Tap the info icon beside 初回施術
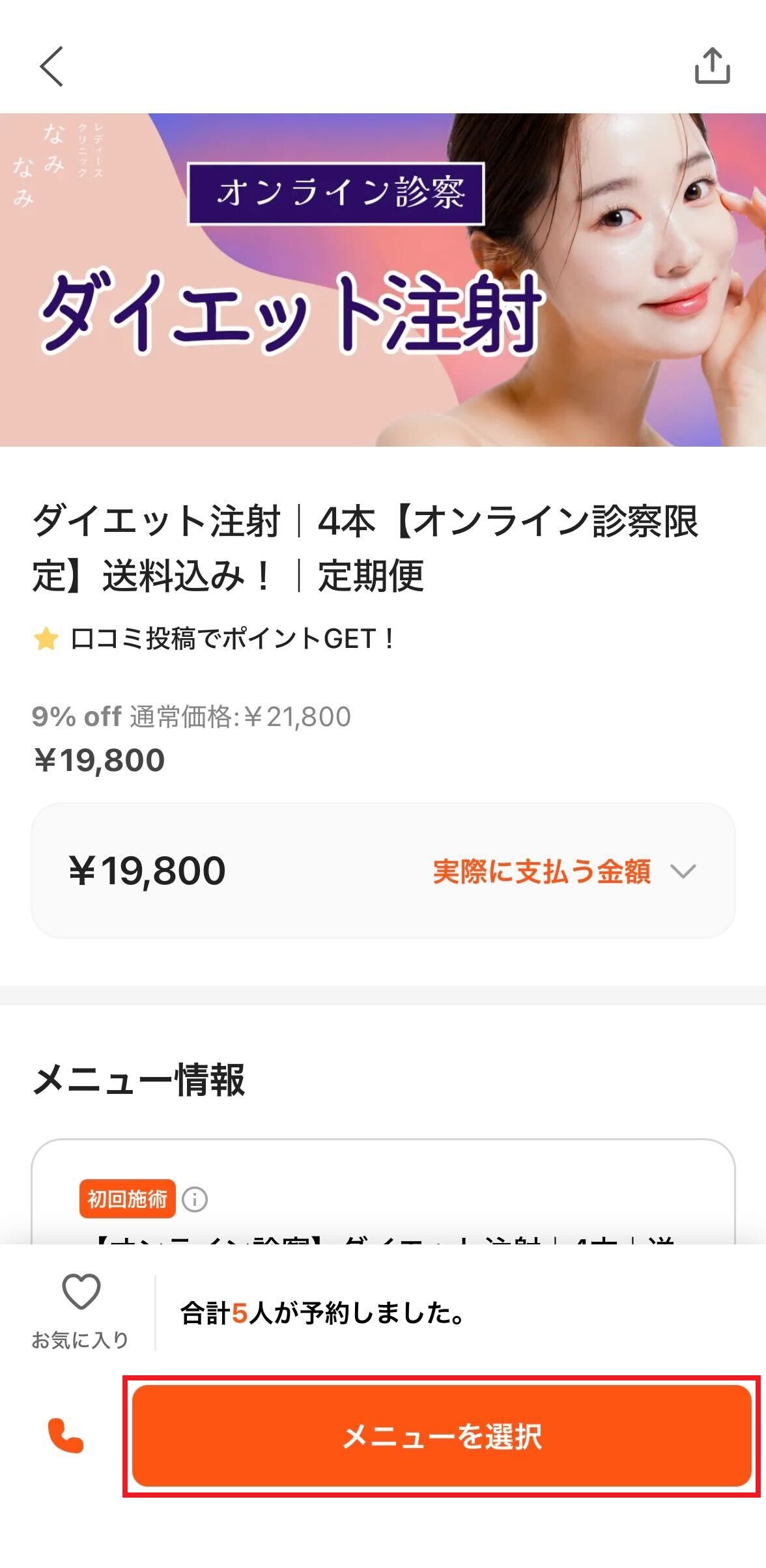This screenshot has height=1568, width=766. click(194, 1199)
